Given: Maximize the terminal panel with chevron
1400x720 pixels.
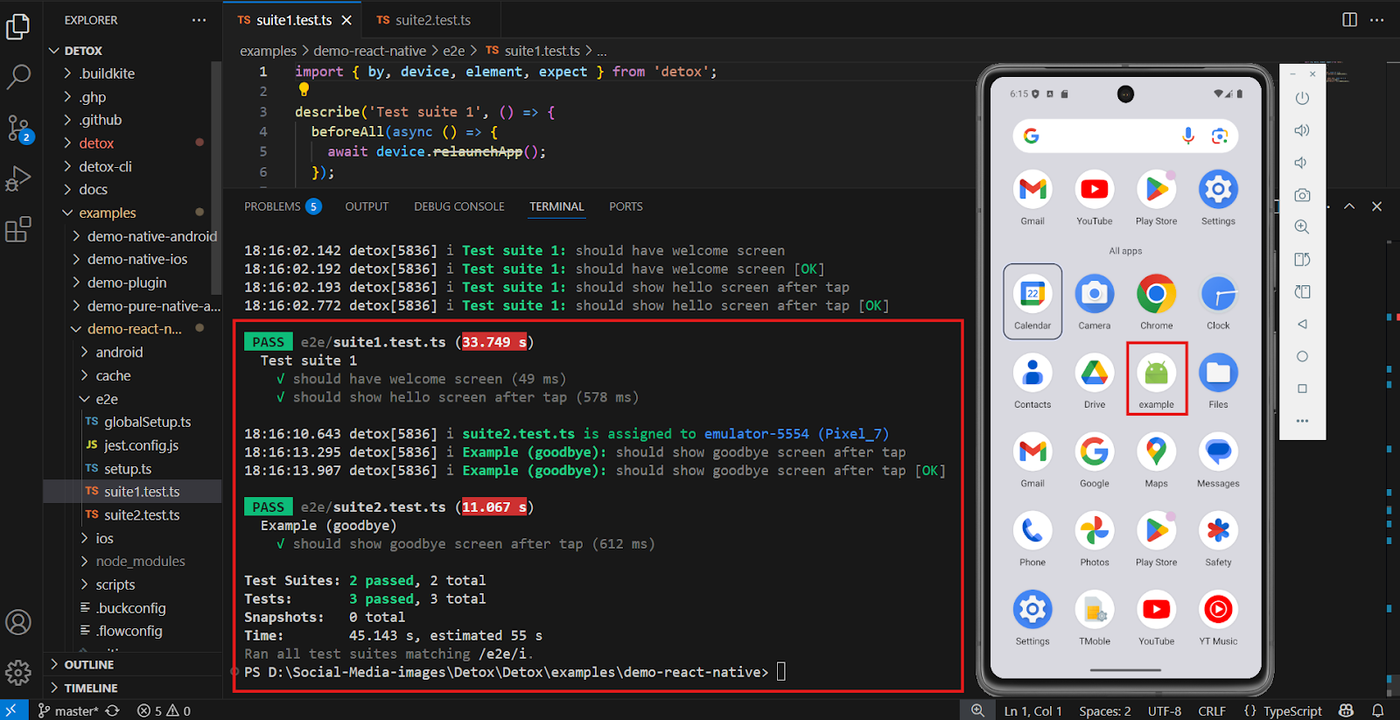Looking at the screenshot, I should pos(1349,206).
